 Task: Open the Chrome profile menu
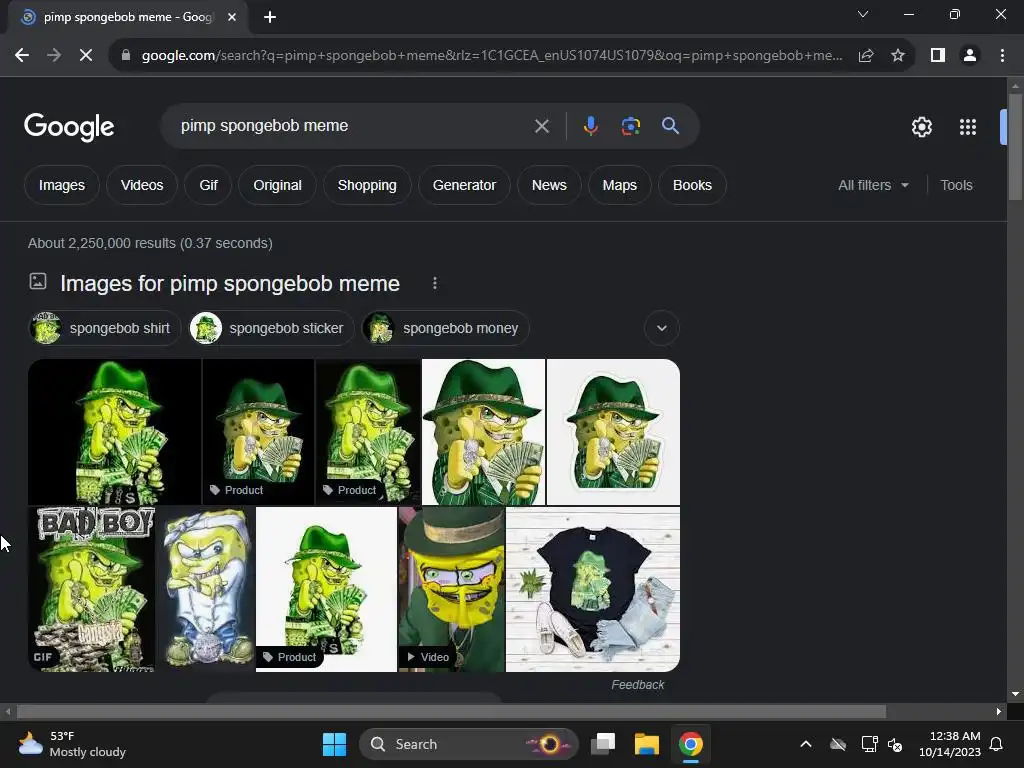(x=970, y=56)
